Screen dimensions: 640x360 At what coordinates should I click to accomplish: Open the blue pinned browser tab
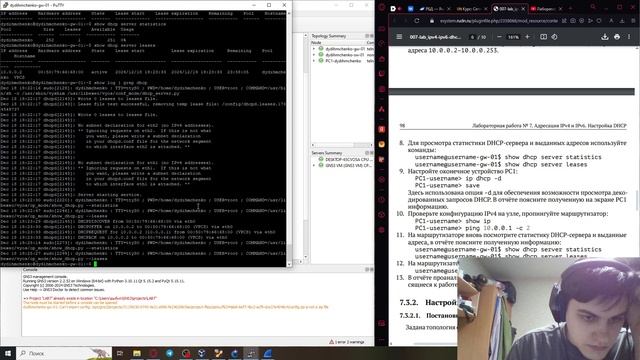(x=410, y=8)
